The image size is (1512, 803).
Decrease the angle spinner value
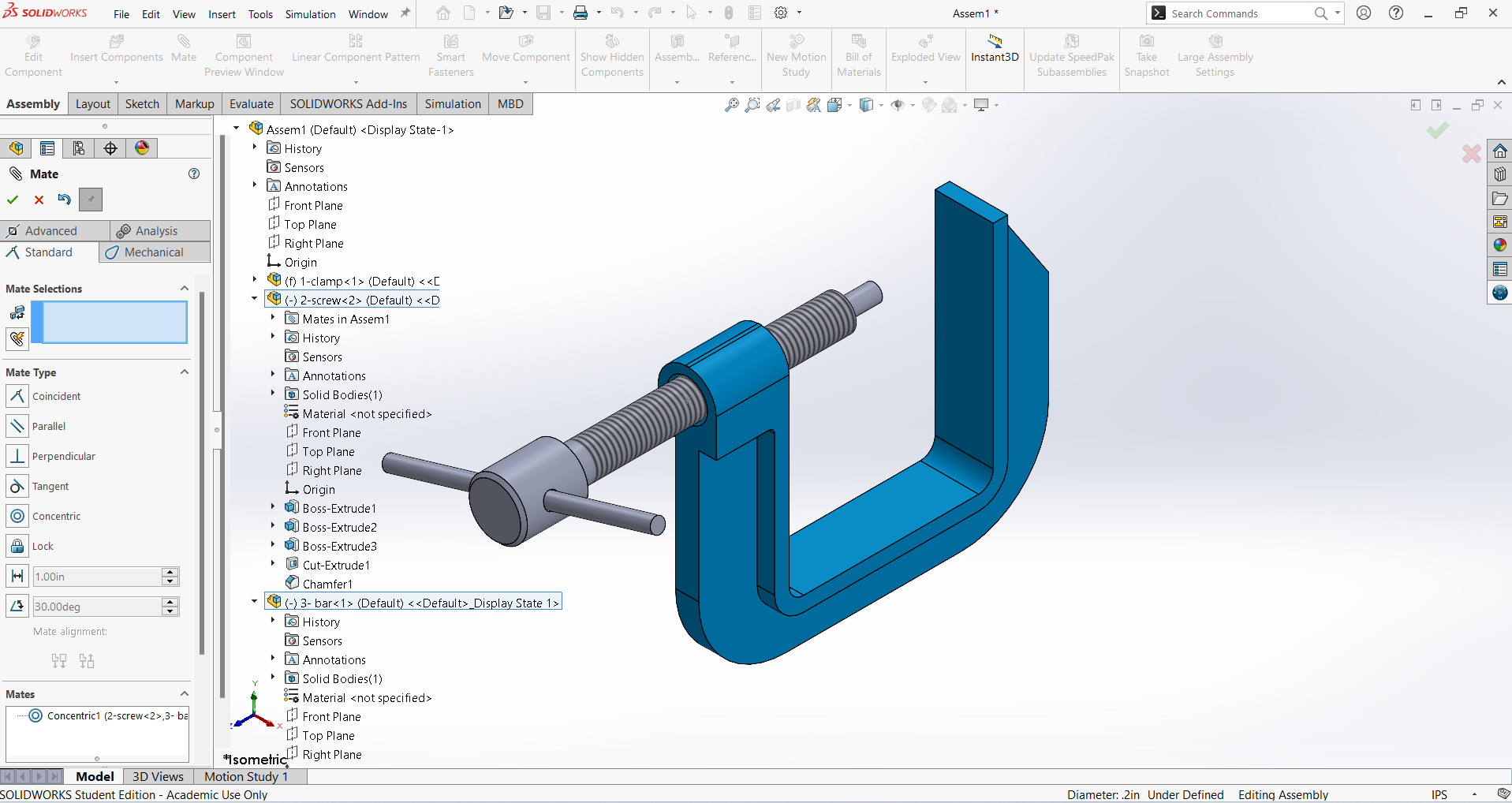[170, 611]
